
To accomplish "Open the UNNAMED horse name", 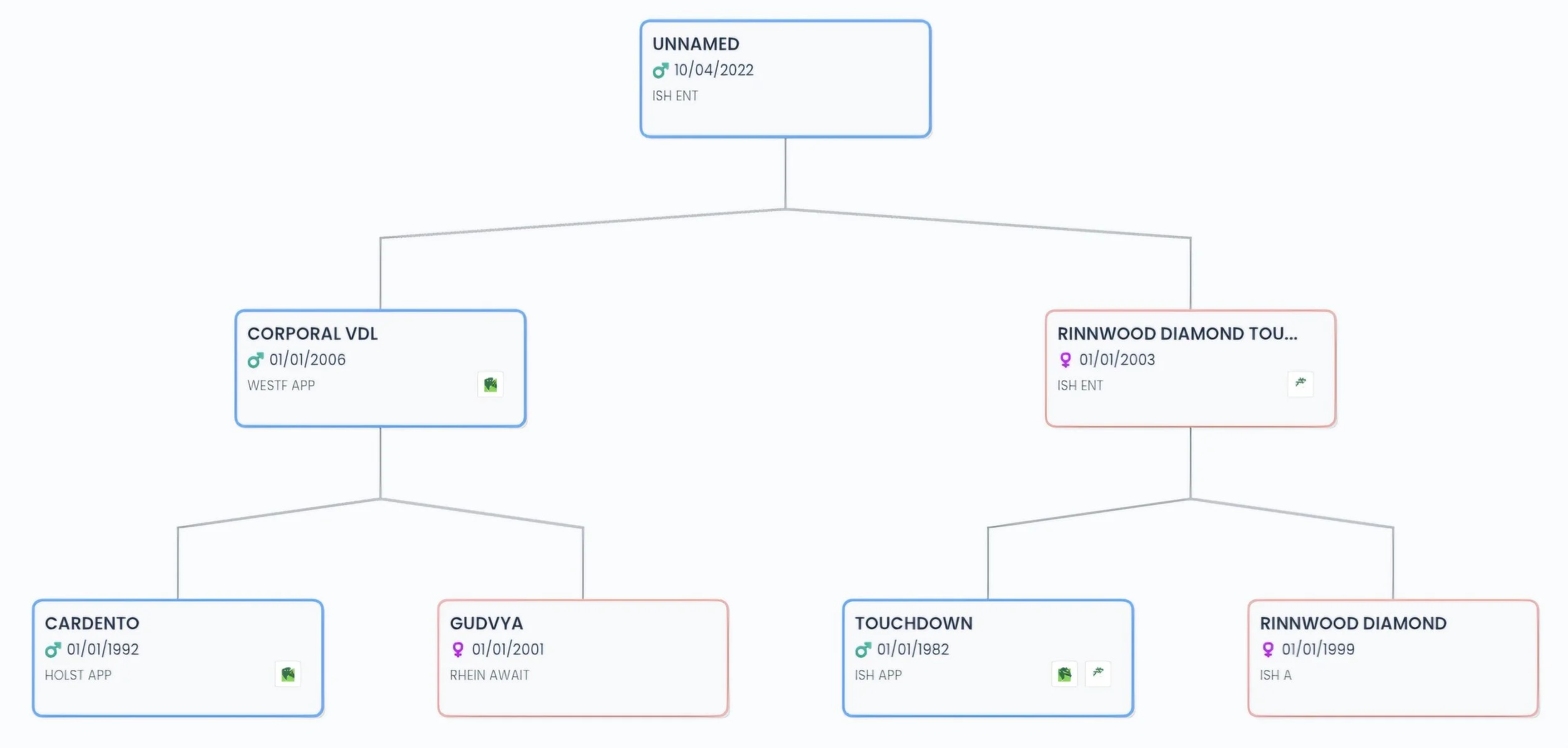I will [696, 44].
